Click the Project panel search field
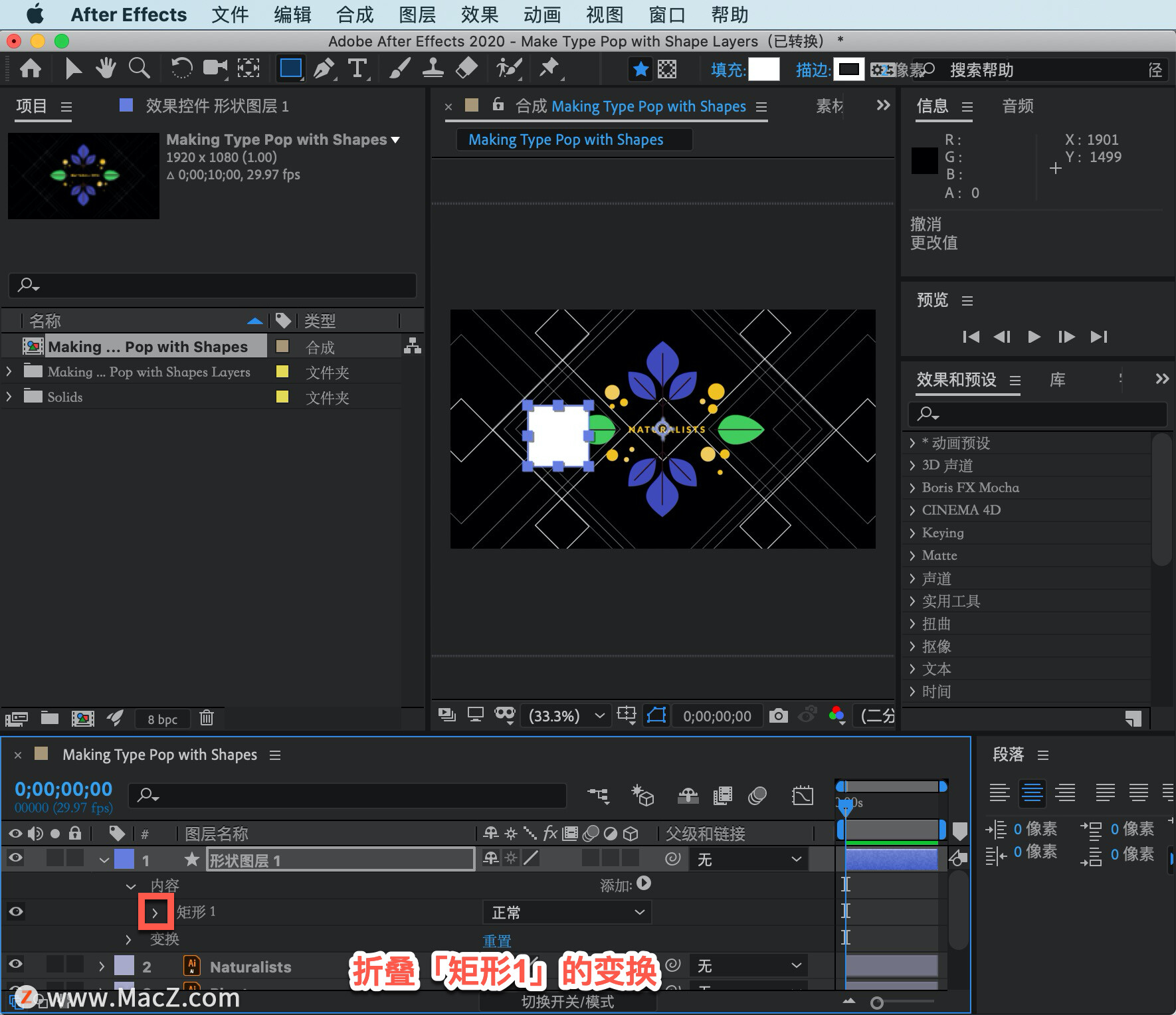The height and width of the screenshot is (1015, 1176). click(213, 285)
